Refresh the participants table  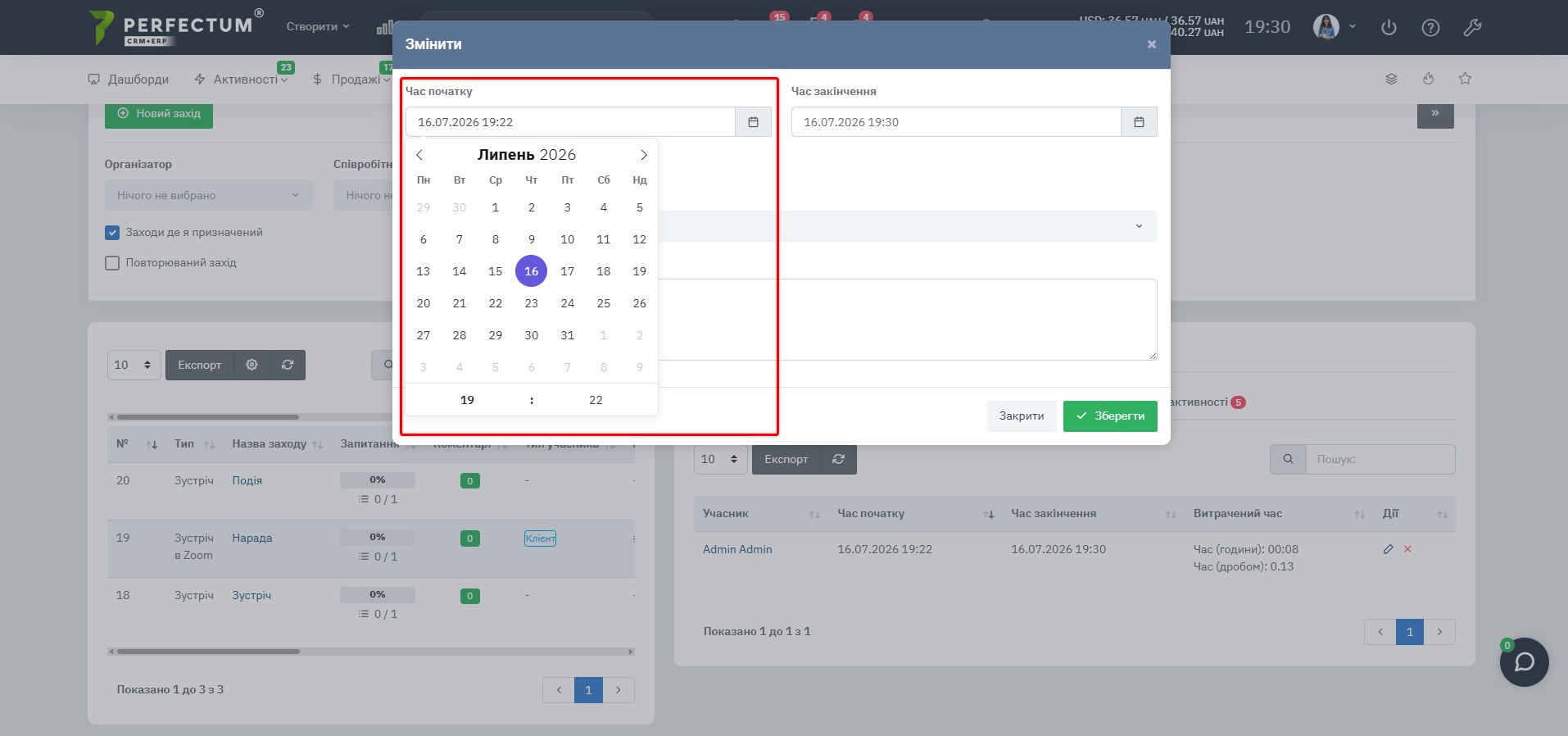tap(838, 459)
